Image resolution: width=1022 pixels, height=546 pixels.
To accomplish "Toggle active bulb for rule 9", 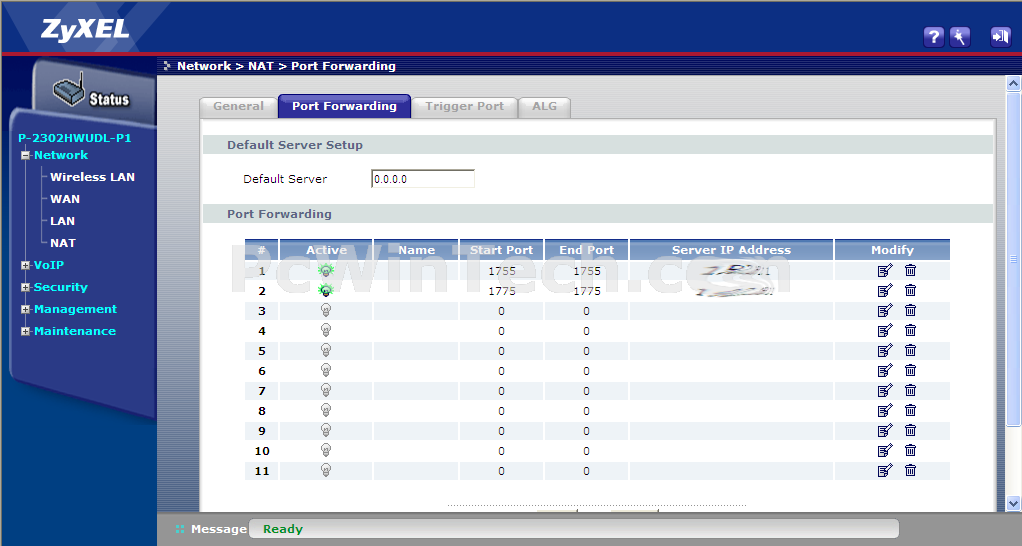I will click(326, 430).
